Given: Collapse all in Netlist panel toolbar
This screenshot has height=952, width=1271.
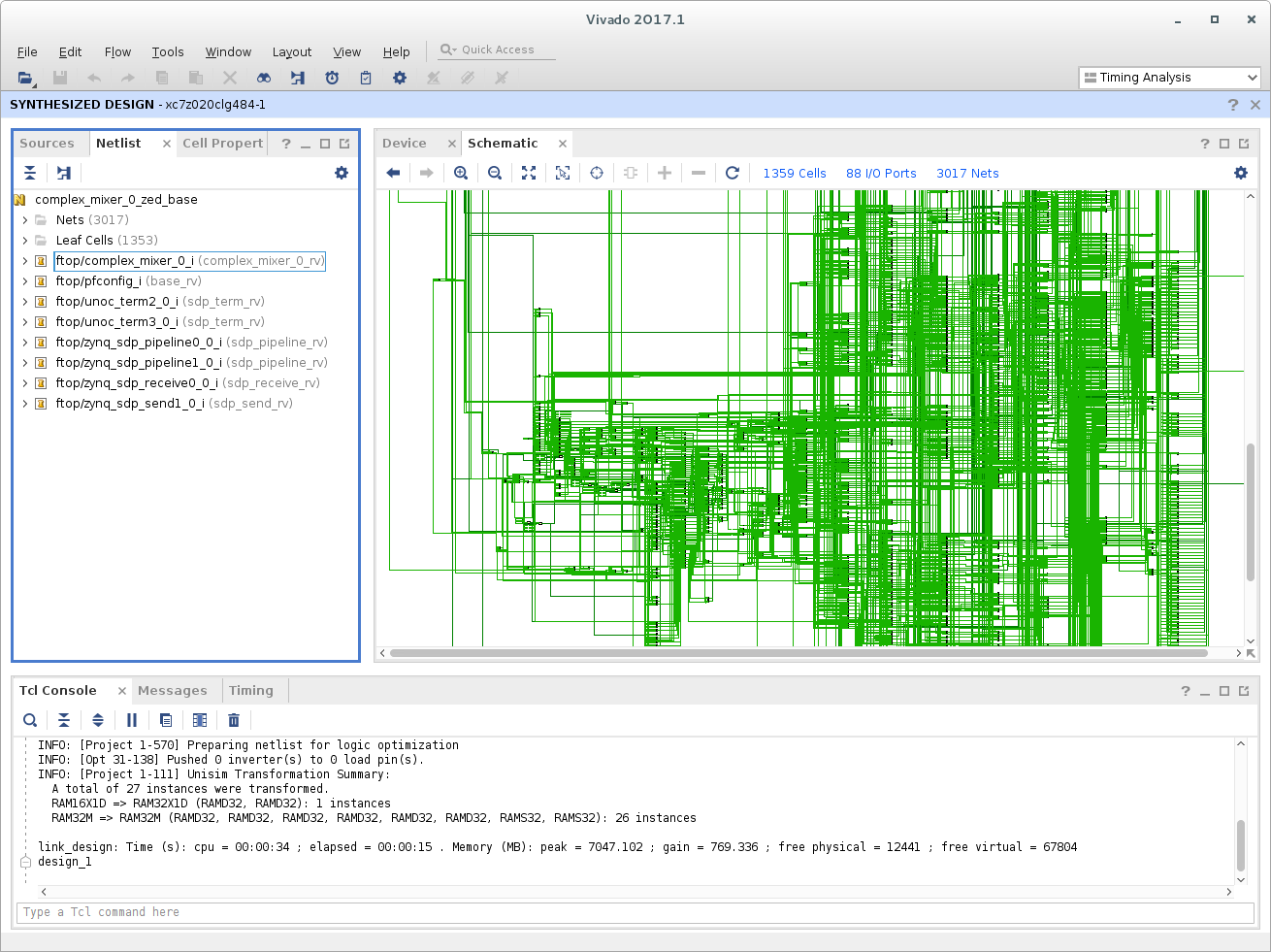Looking at the screenshot, I should point(30,173).
